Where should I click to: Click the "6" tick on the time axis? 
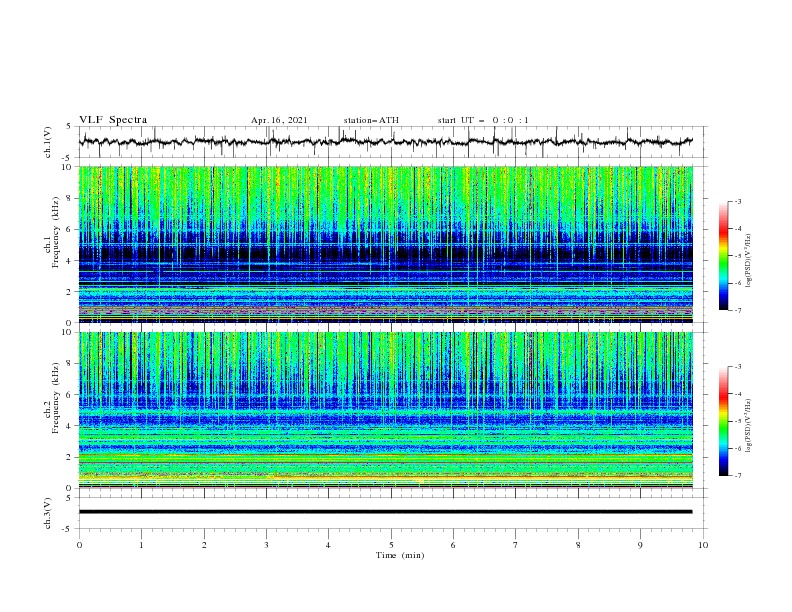click(453, 545)
